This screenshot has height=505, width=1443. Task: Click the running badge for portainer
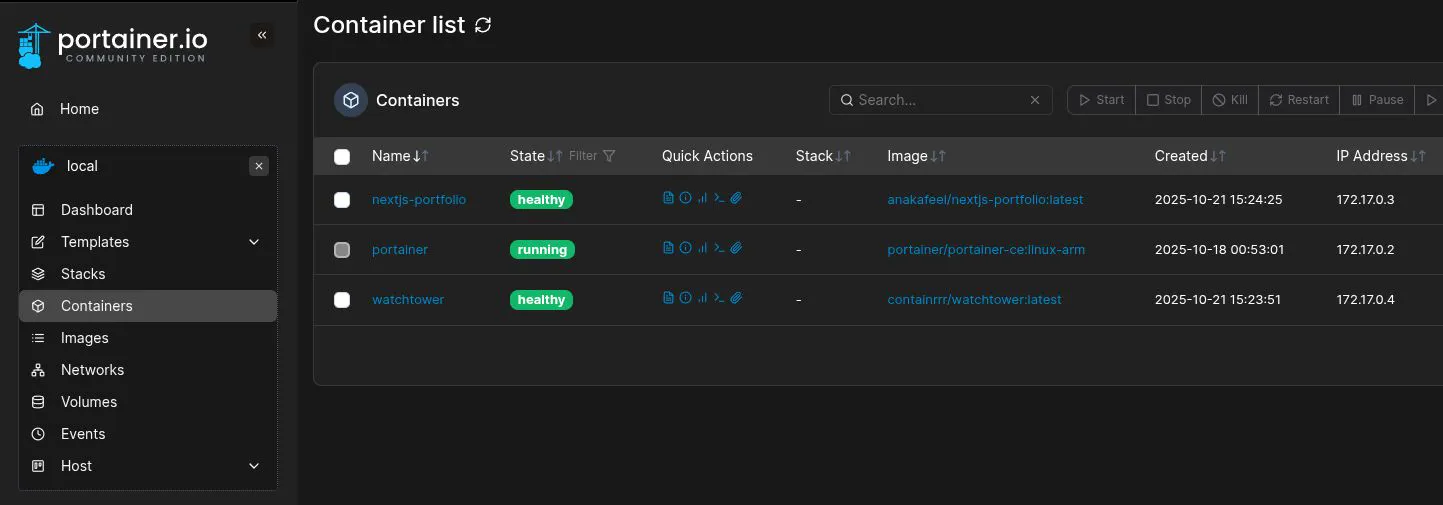(542, 250)
